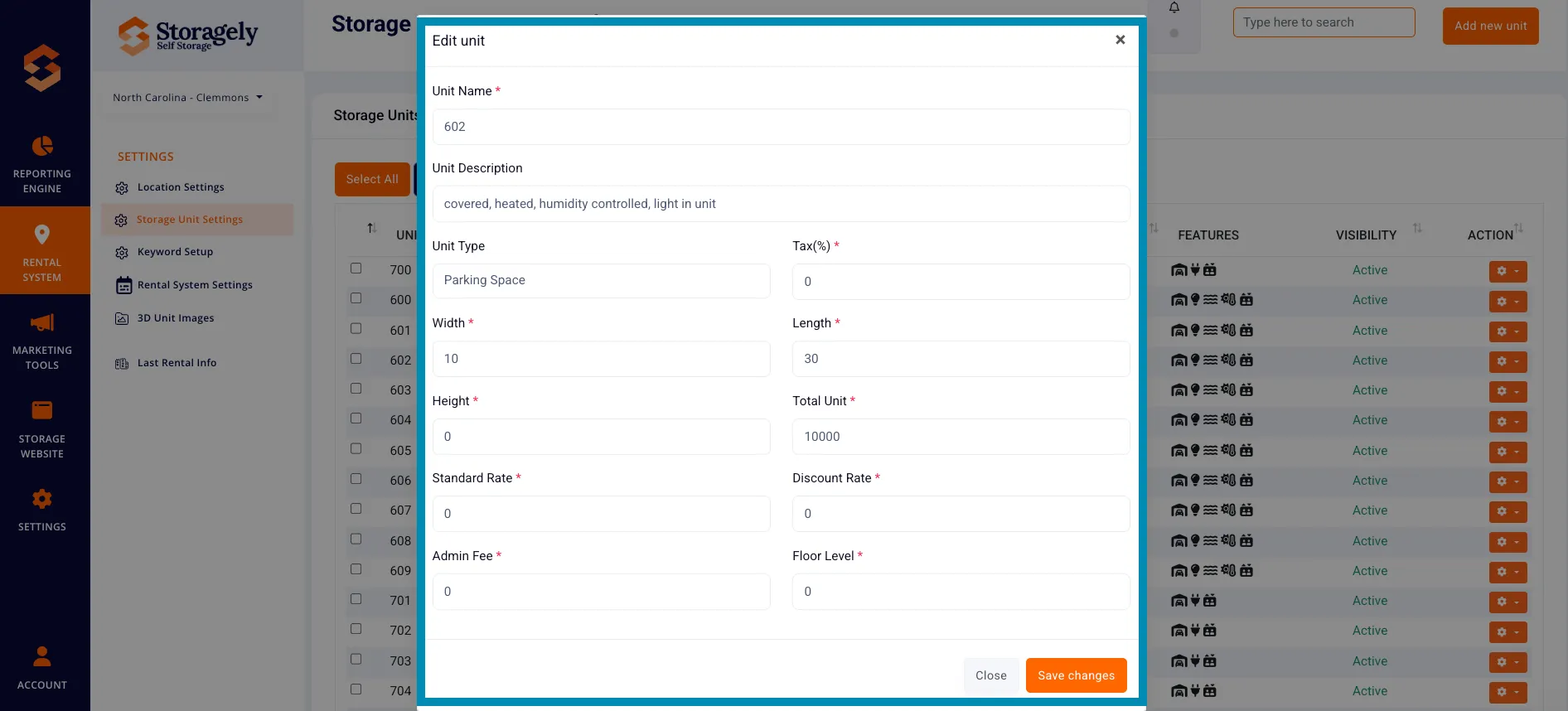The height and width of the screenshot is (711, 1568).
Task: Check the checkbox for unit 700
Action: pyautogui.click(x=356, y=268)
